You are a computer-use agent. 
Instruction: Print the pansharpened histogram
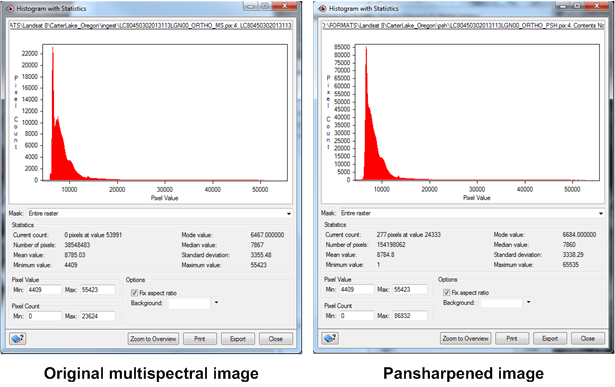512,338
